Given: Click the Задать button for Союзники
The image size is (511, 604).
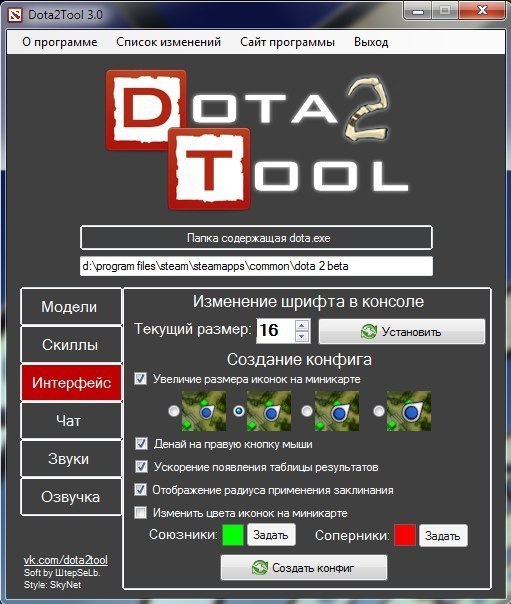Looking at the screenshot, I should pyautogui.click(x=271, y=535).
